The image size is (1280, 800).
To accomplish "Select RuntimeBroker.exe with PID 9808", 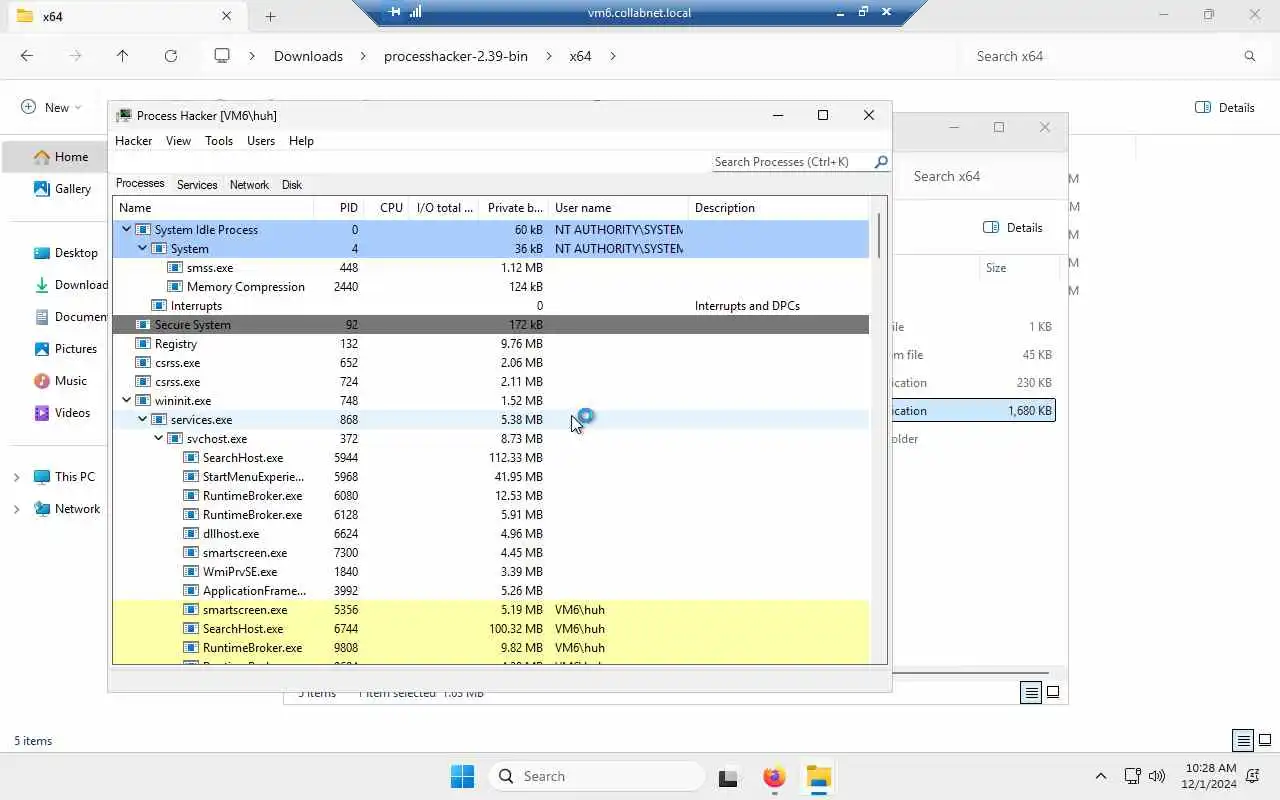I will 491,648.
